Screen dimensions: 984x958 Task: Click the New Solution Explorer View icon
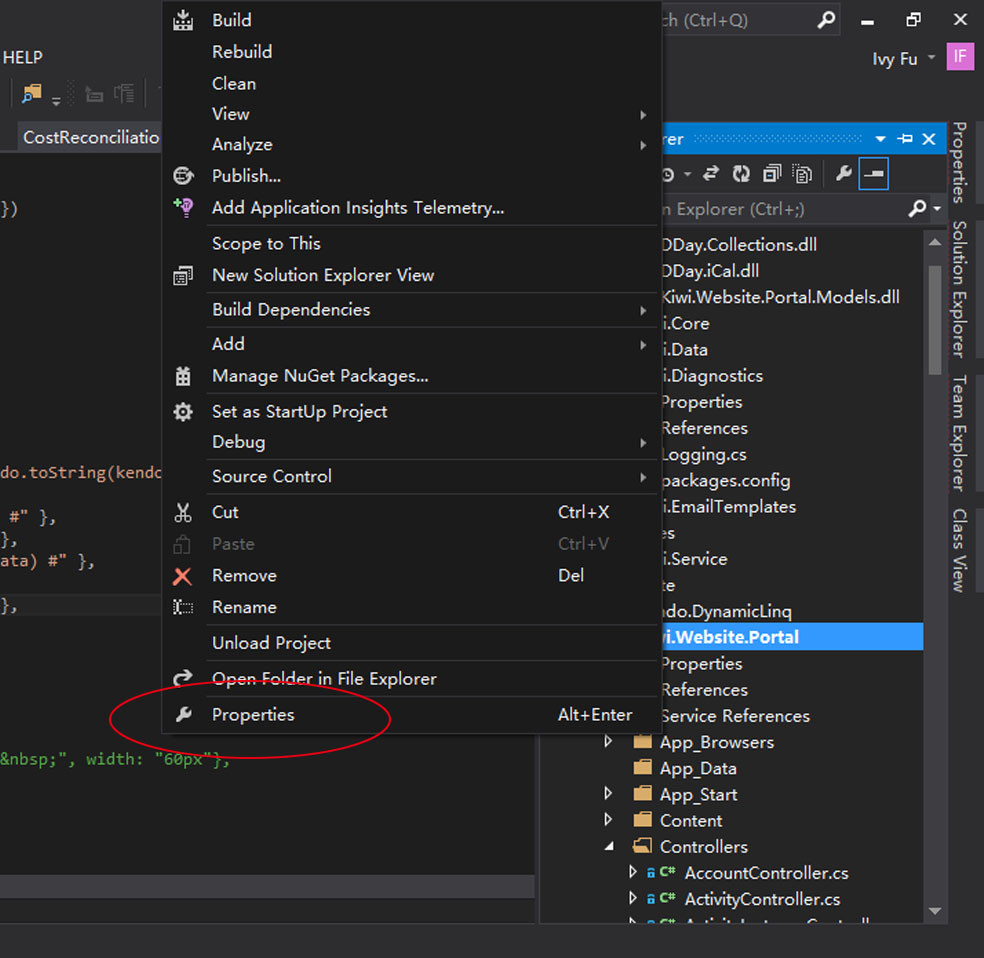(x=183, y=275)
